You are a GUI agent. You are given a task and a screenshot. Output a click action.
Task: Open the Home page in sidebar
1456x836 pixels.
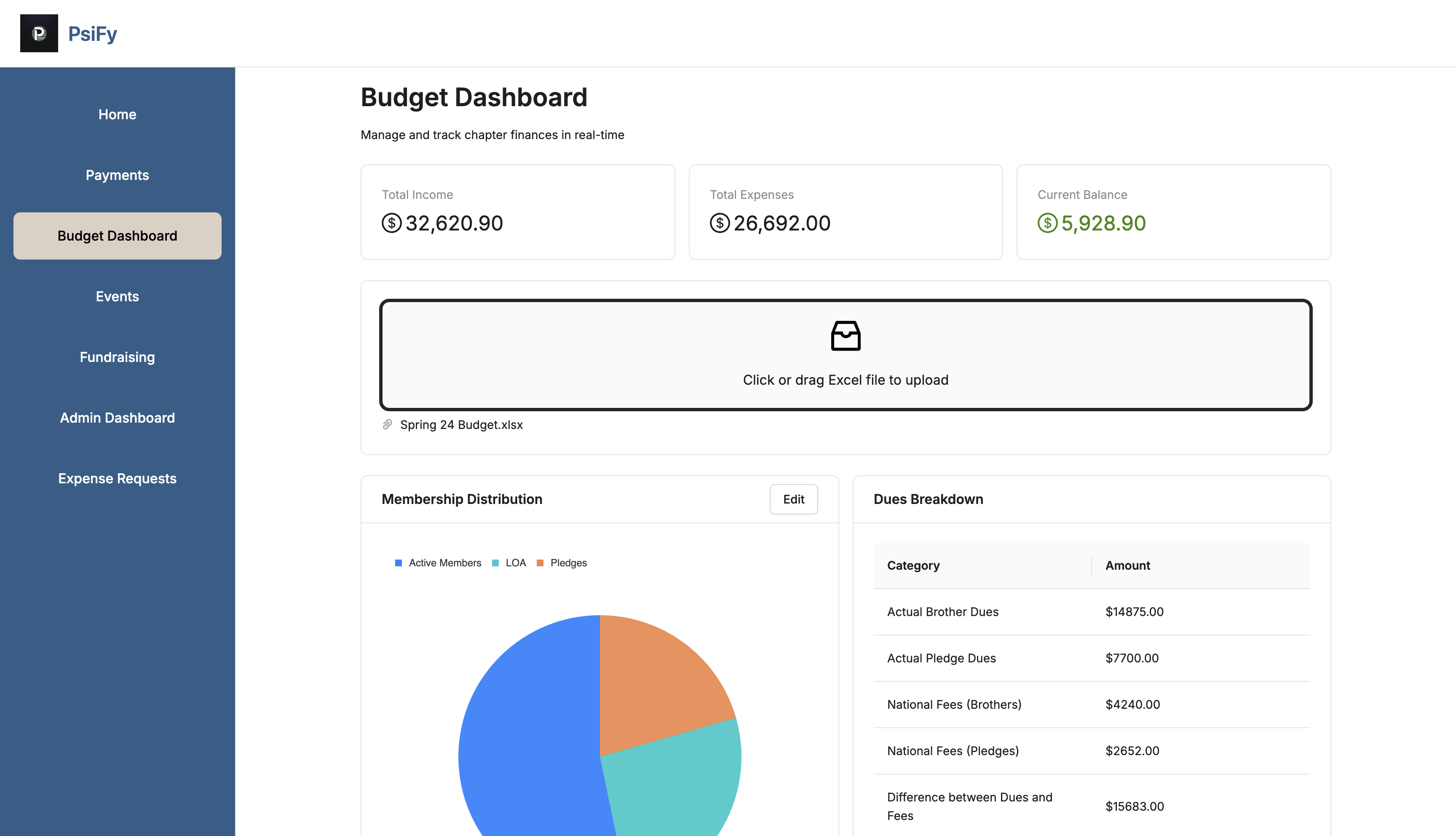point(117,114)
